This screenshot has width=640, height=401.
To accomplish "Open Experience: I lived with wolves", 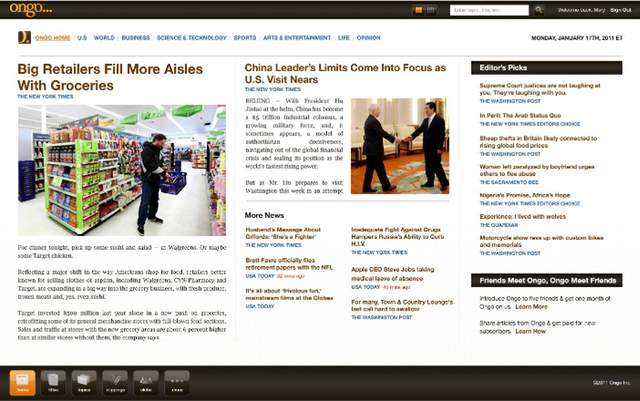I will coord(523,216).
